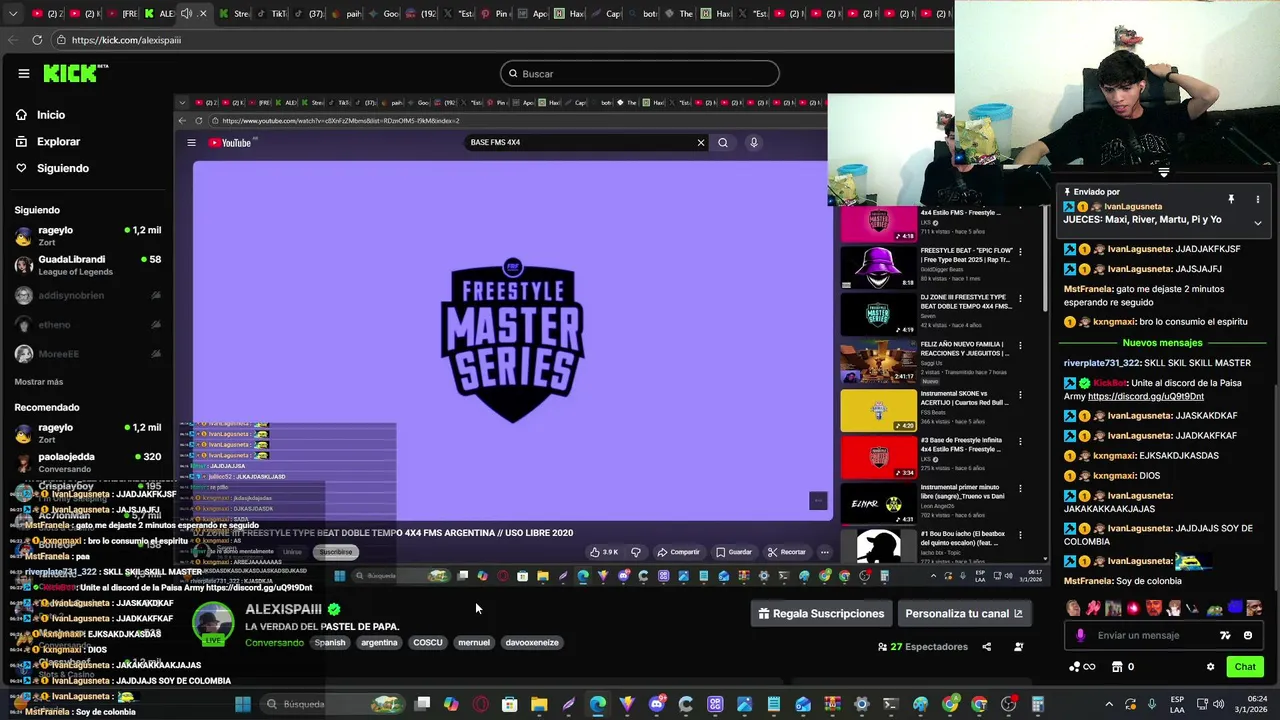
Task: Dislike the YouTube video
Action: click(636, 552)
